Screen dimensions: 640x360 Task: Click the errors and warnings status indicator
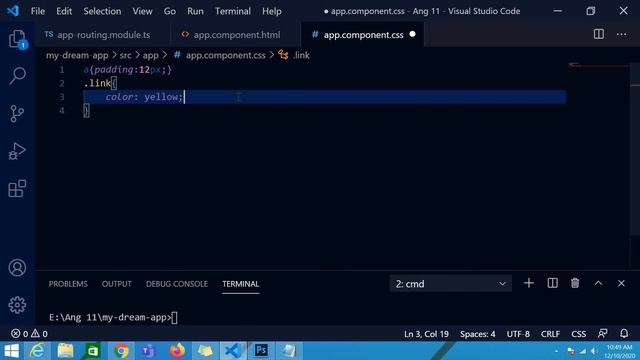(29, 334)
